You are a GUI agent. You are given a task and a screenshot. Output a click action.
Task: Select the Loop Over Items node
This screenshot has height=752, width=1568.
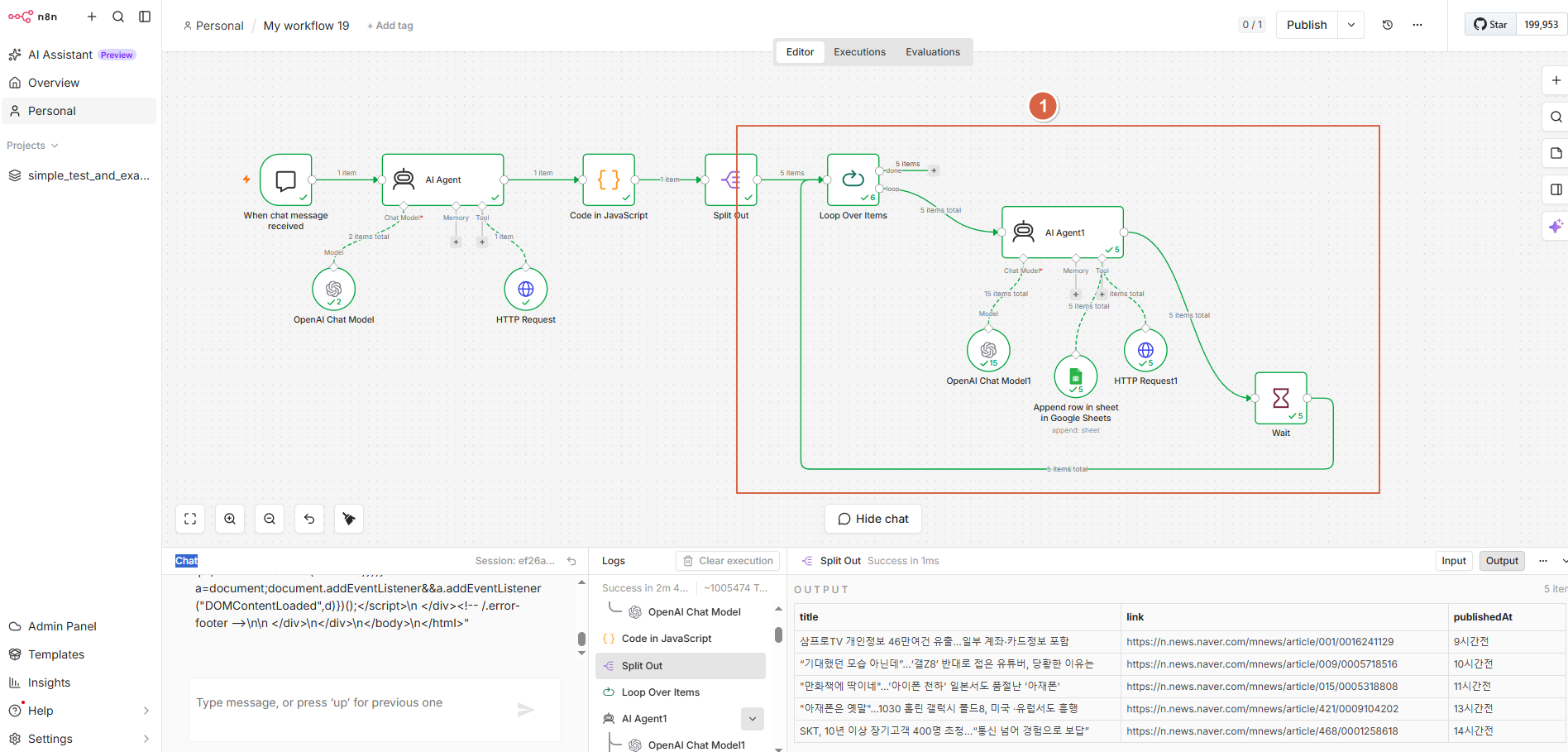click(x=853, y=180)
